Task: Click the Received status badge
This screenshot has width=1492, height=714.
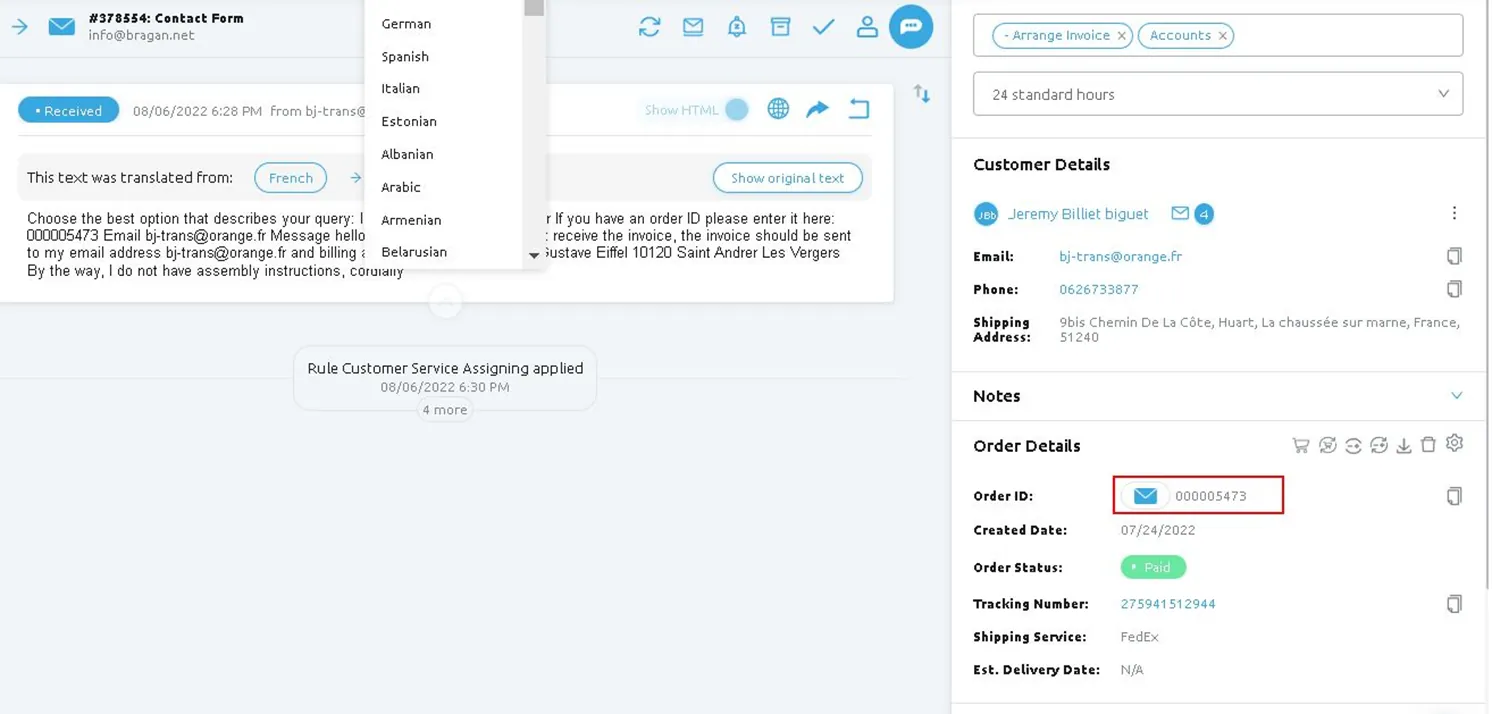Action: [68, 110]
